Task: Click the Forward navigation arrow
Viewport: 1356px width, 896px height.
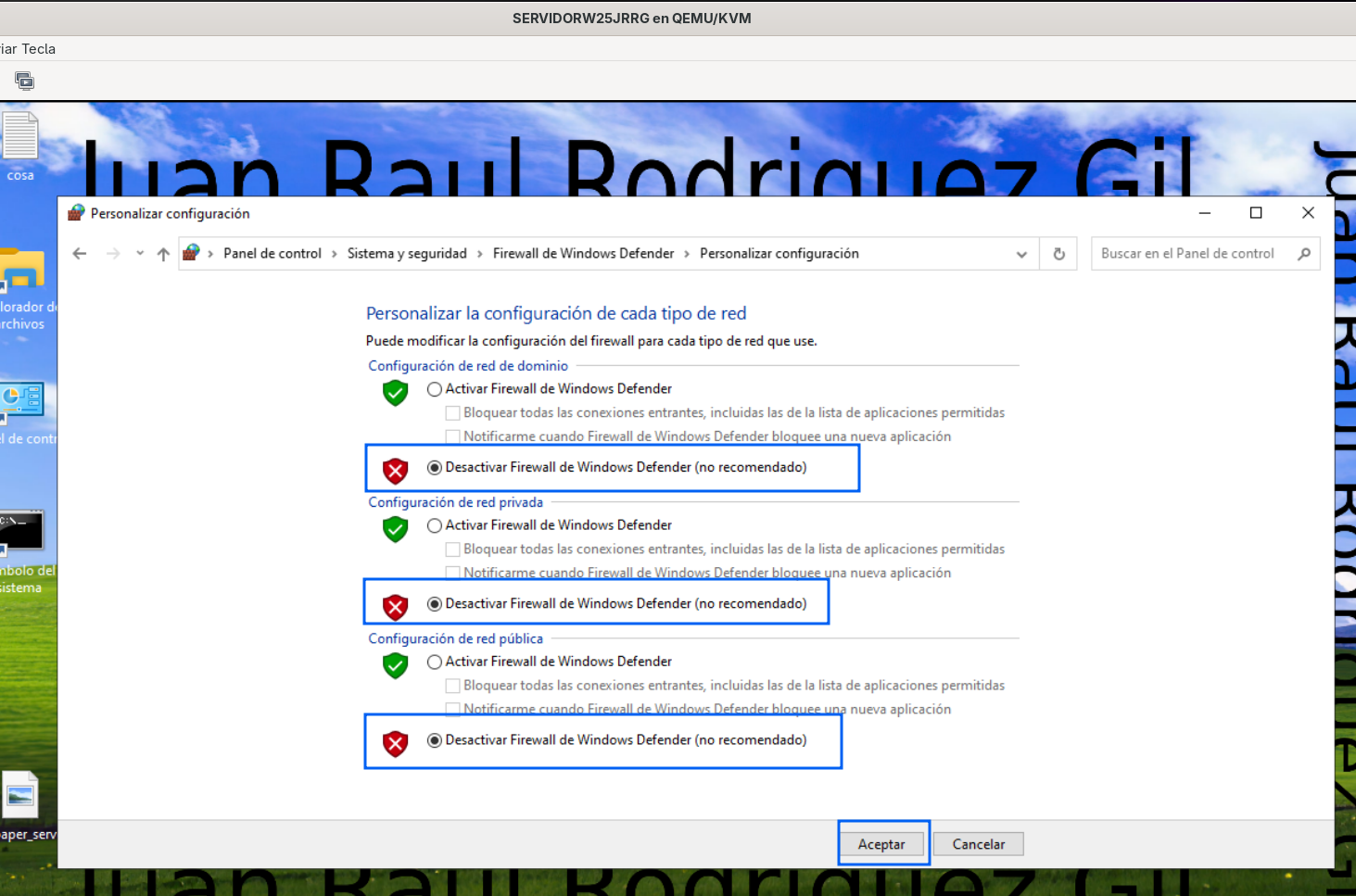Action: point(113,254)
